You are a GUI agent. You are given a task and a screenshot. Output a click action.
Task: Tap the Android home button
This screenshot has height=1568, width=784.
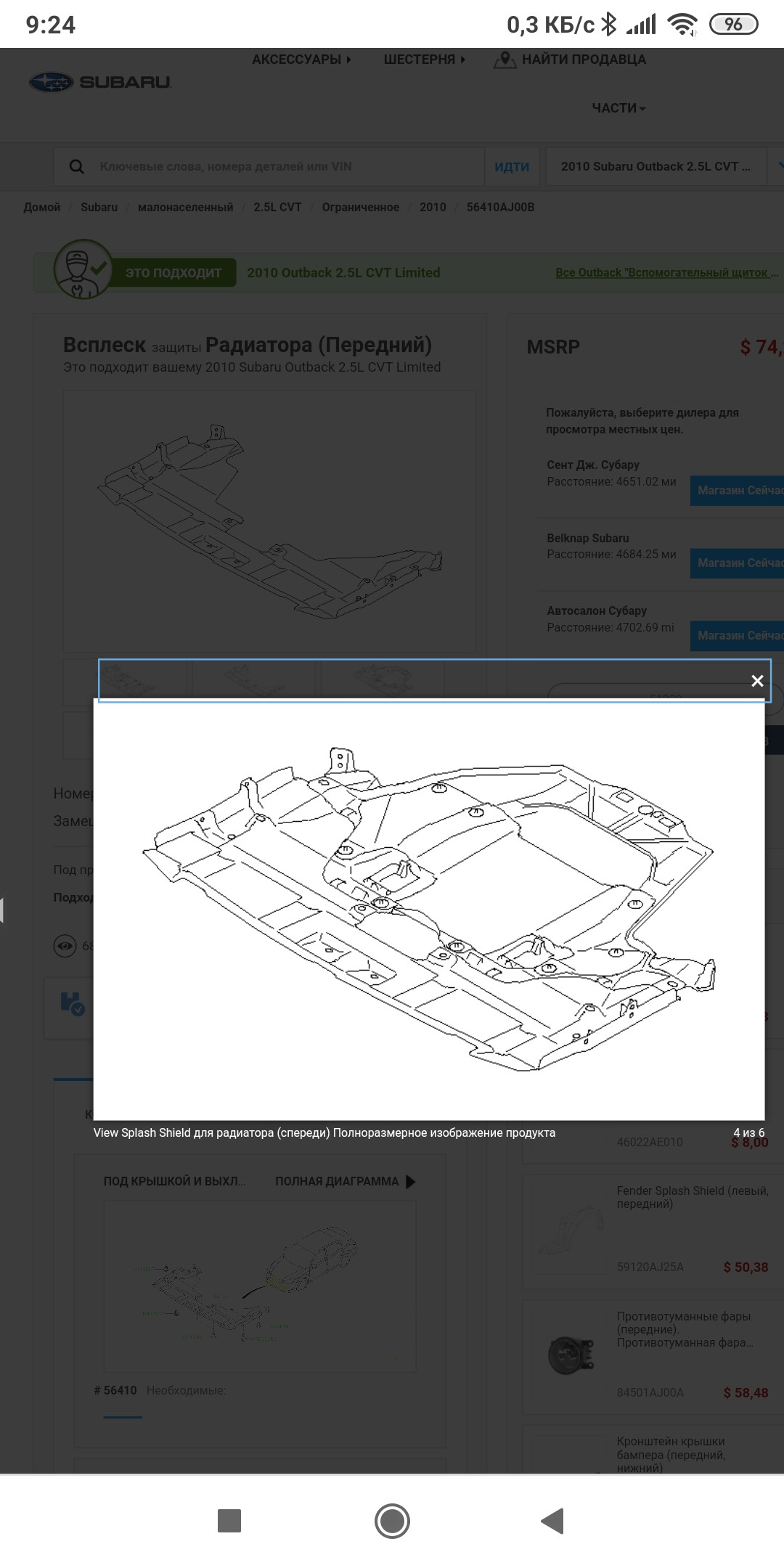pos(392,1520)
